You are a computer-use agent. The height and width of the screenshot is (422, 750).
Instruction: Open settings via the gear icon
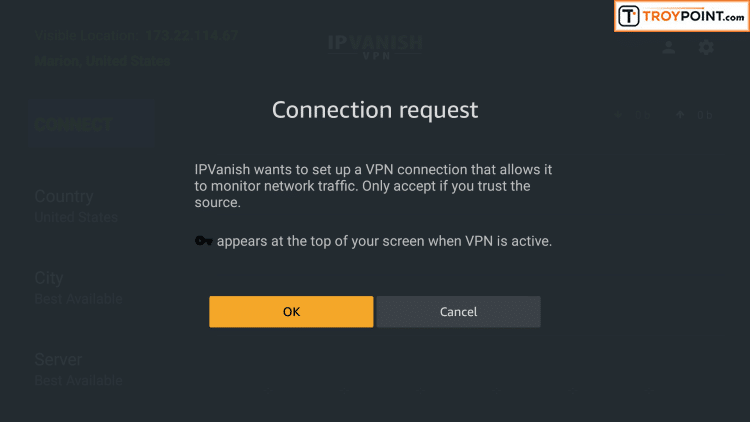click(706, 47)
